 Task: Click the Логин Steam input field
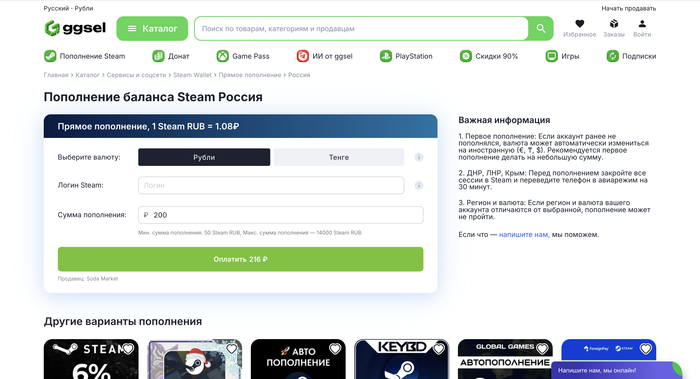(x=271, y=185)
